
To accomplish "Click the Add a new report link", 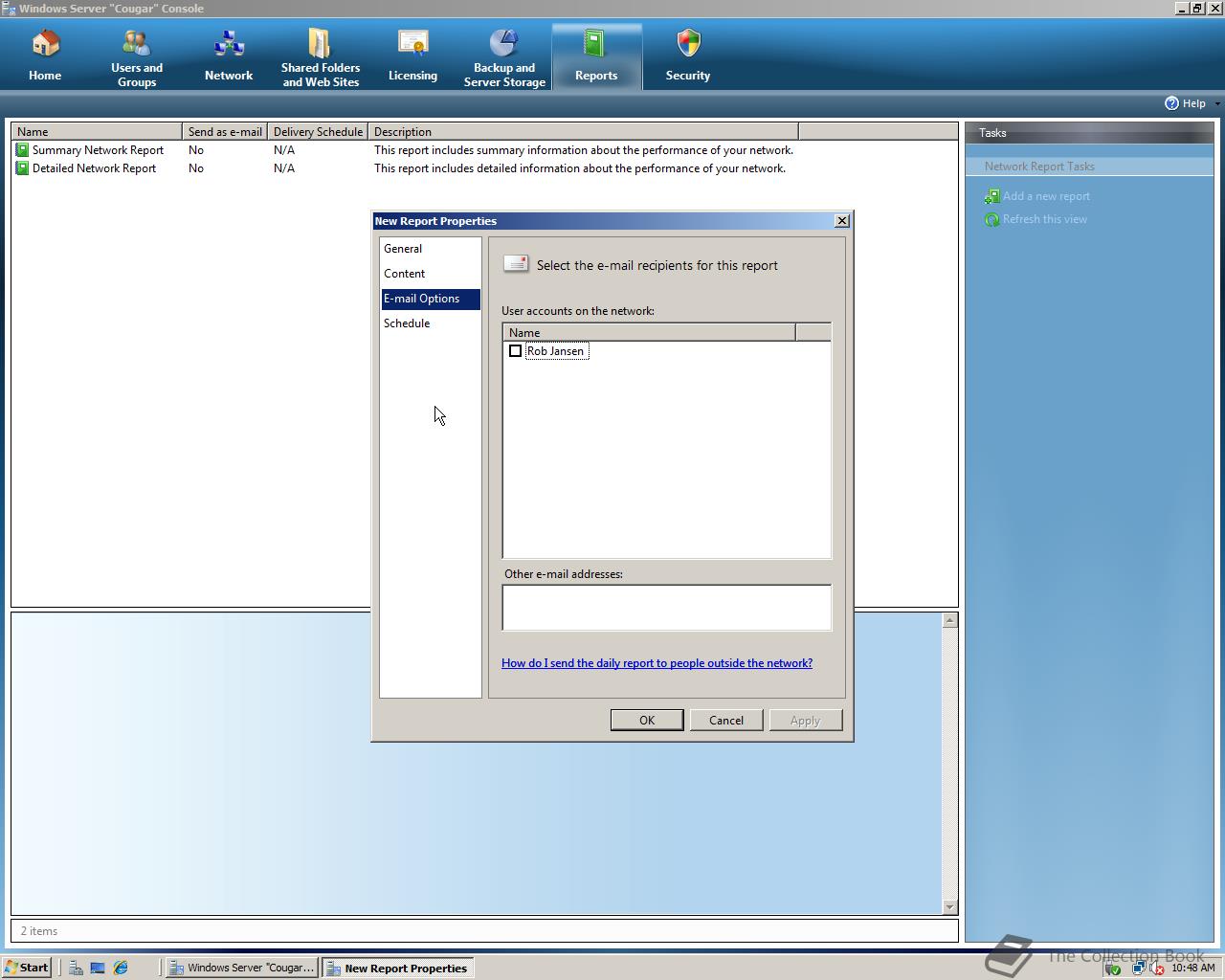I will tap(1046, 196).
